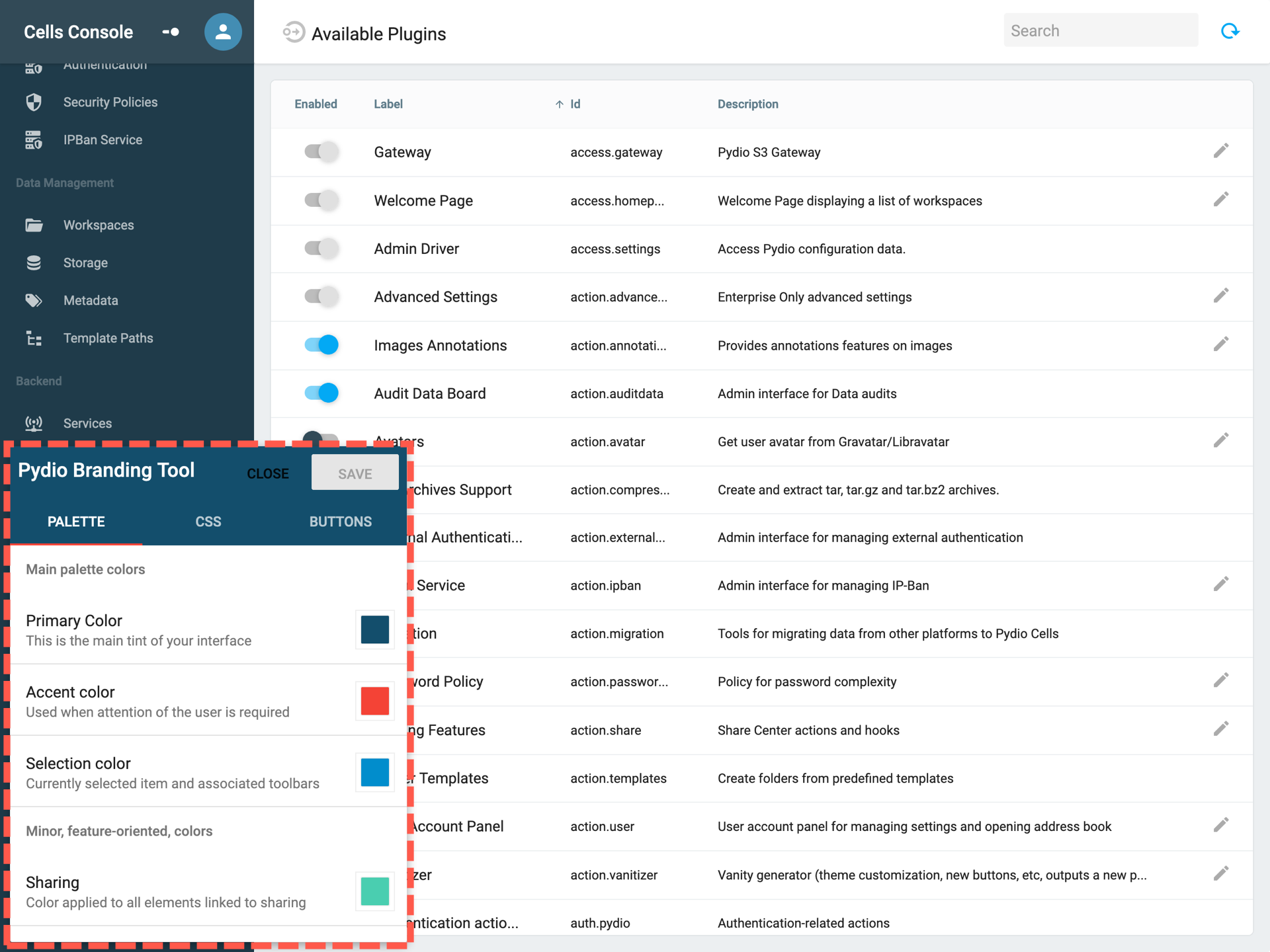1270x952 pixels.
Task: Click 'Pydio S3 Gateway' description
Action: [769, 152]
